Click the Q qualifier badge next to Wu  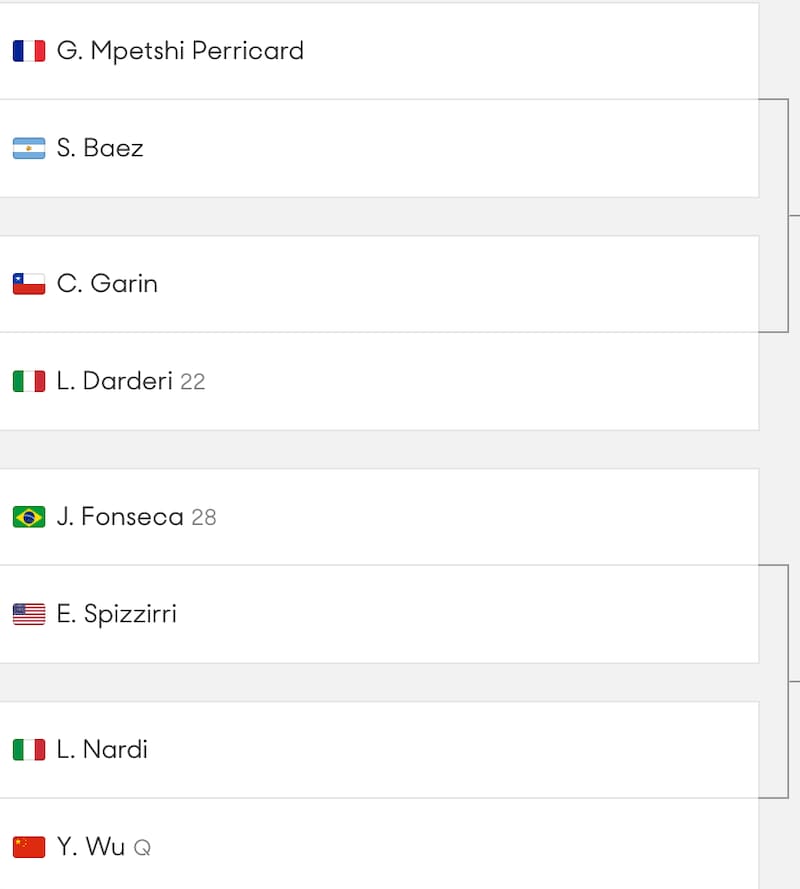[x=144, y=847]
